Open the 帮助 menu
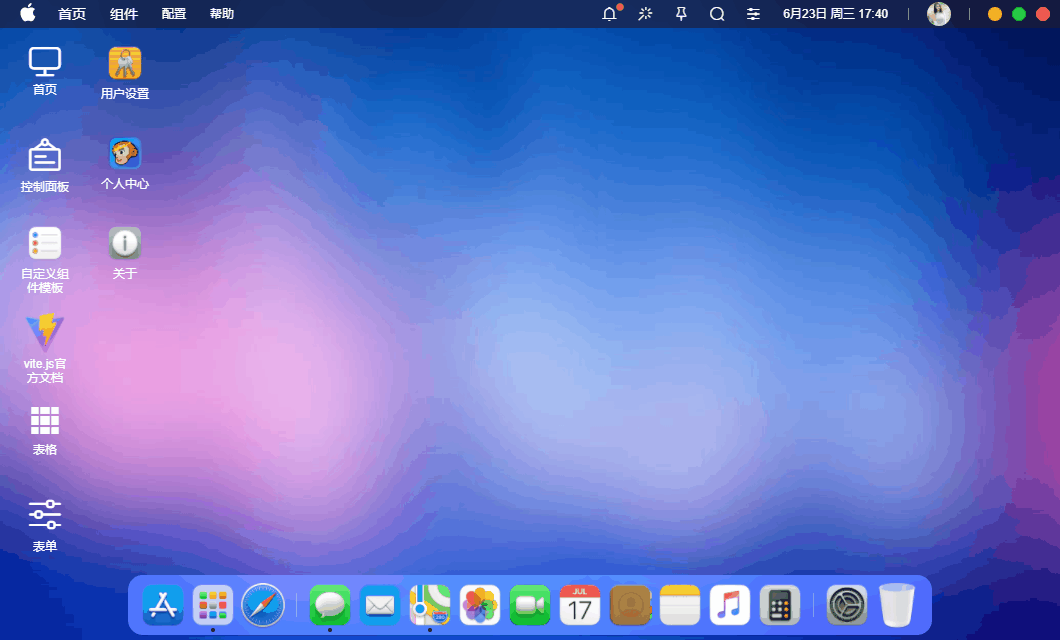The width and height of the screenshot is (1060, 640). coord(221,14)
